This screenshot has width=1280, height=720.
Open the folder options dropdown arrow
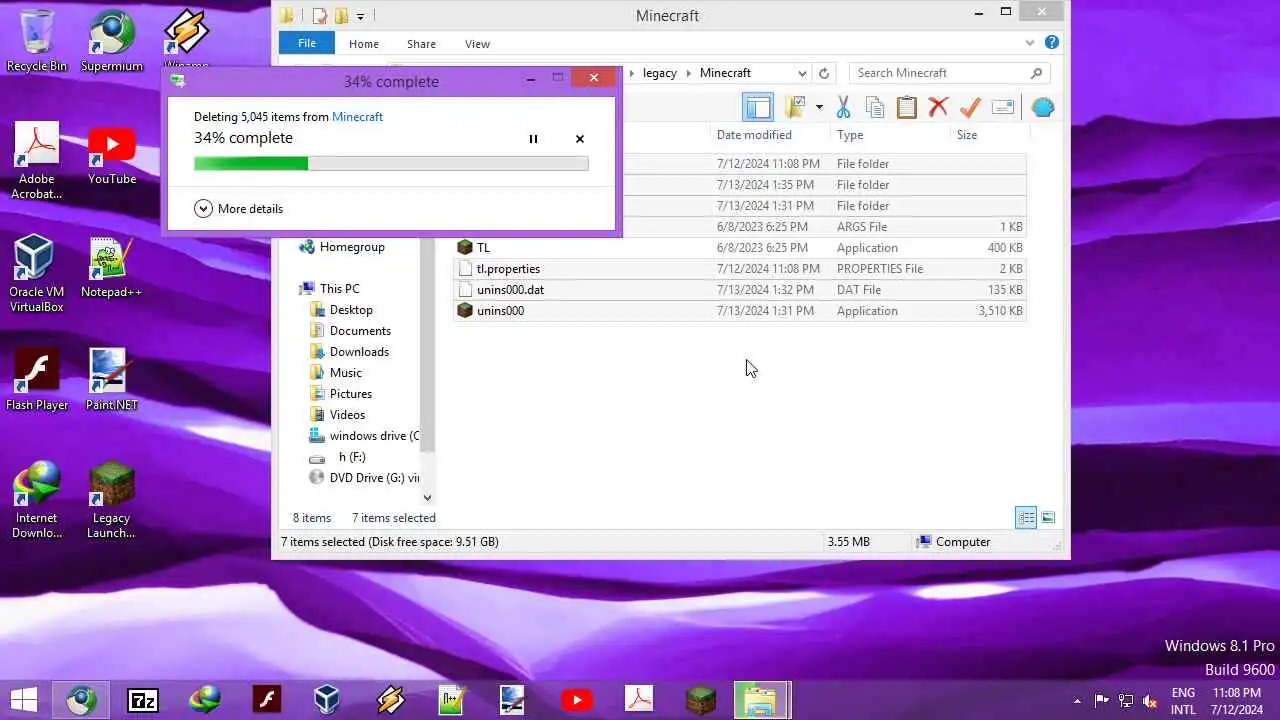tap(819, 107)
